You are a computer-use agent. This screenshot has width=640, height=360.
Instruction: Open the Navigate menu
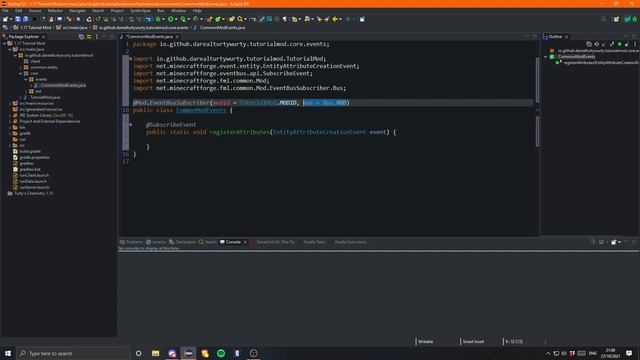coord(77,11)
